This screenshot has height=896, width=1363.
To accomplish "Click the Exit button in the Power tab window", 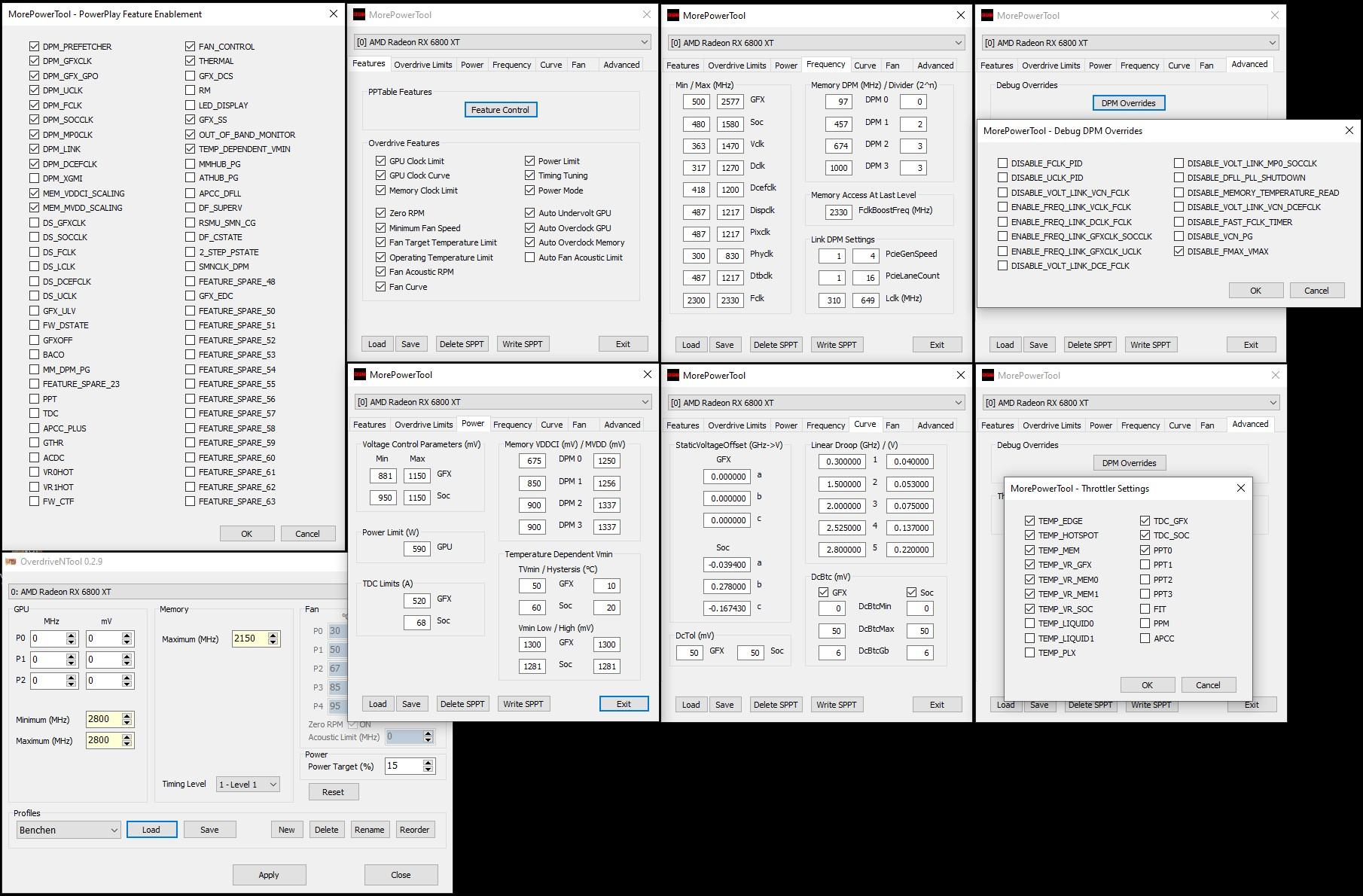I will [624, 704].
